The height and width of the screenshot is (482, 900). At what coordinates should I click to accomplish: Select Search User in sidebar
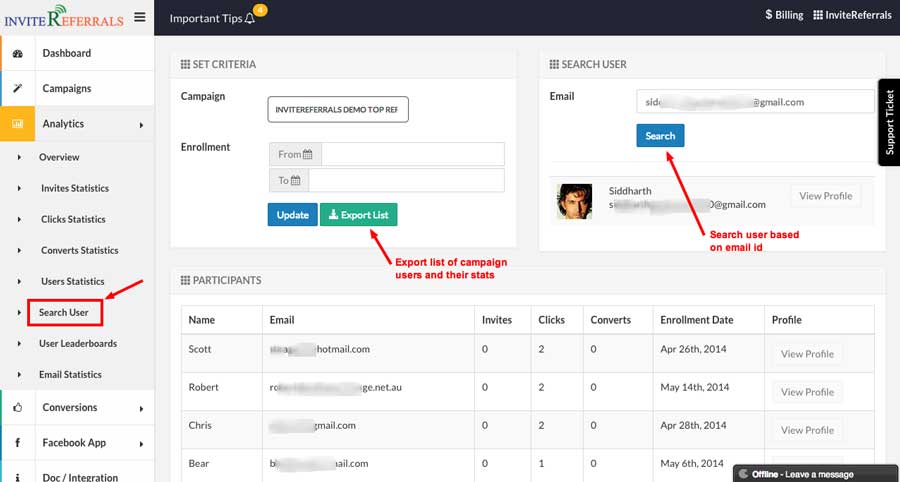[65, 313]
